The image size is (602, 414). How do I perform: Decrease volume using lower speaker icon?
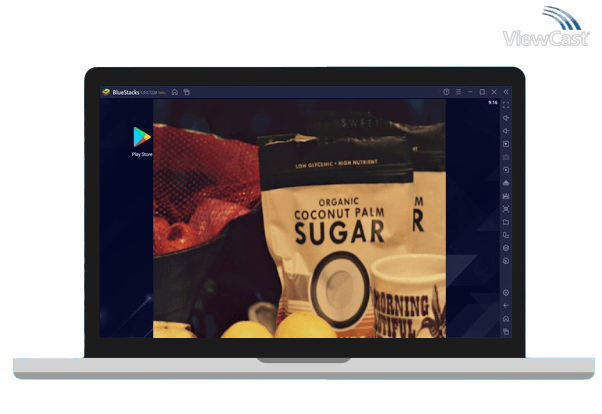pyautogui.click(x=506, y=131)
